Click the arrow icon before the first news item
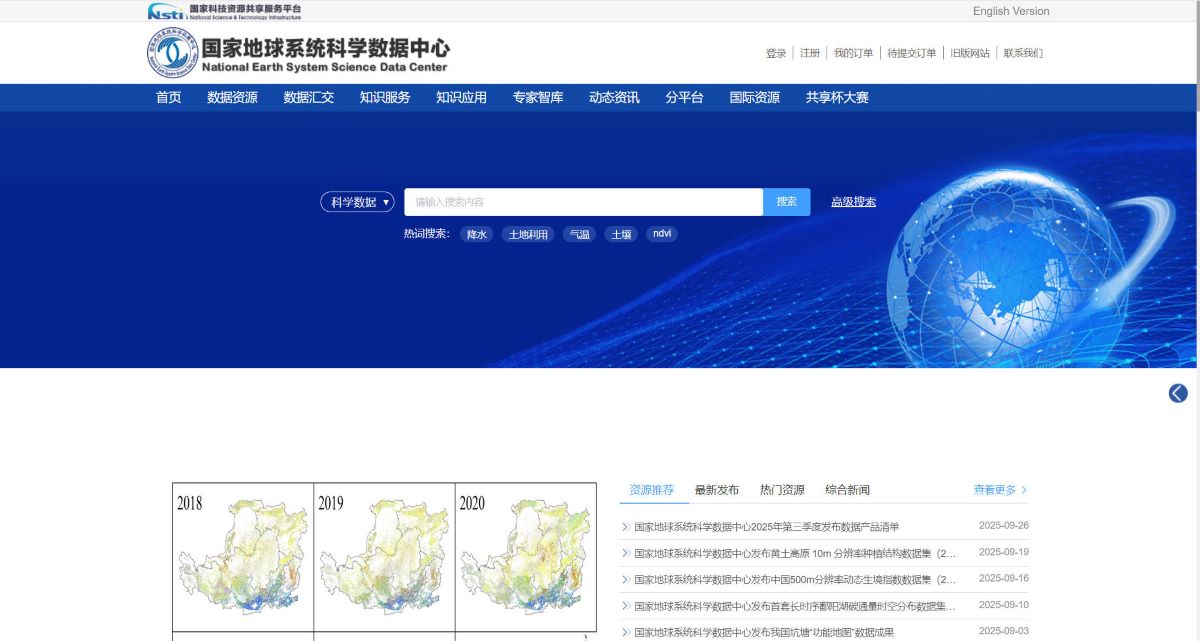Image resolution: width=1200 pixels, height=641 pixels. point(626,527)
